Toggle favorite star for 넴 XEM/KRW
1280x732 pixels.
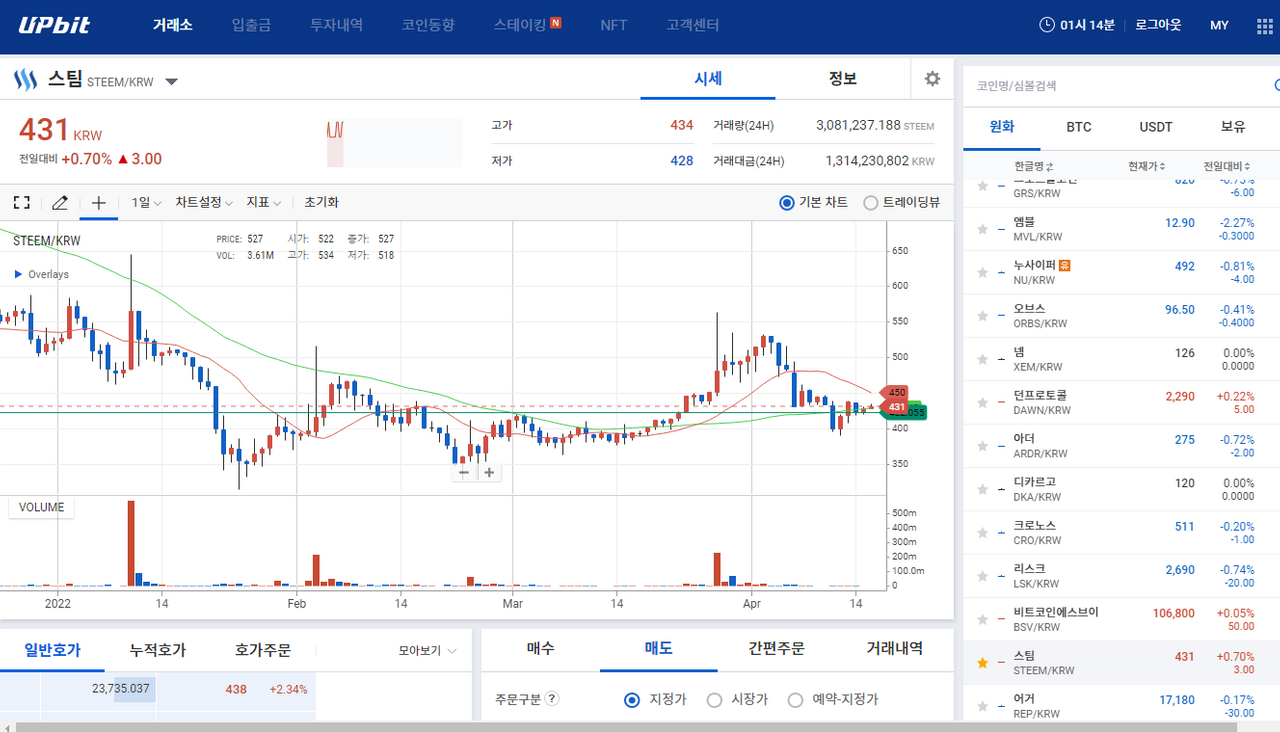click(983, 359)
